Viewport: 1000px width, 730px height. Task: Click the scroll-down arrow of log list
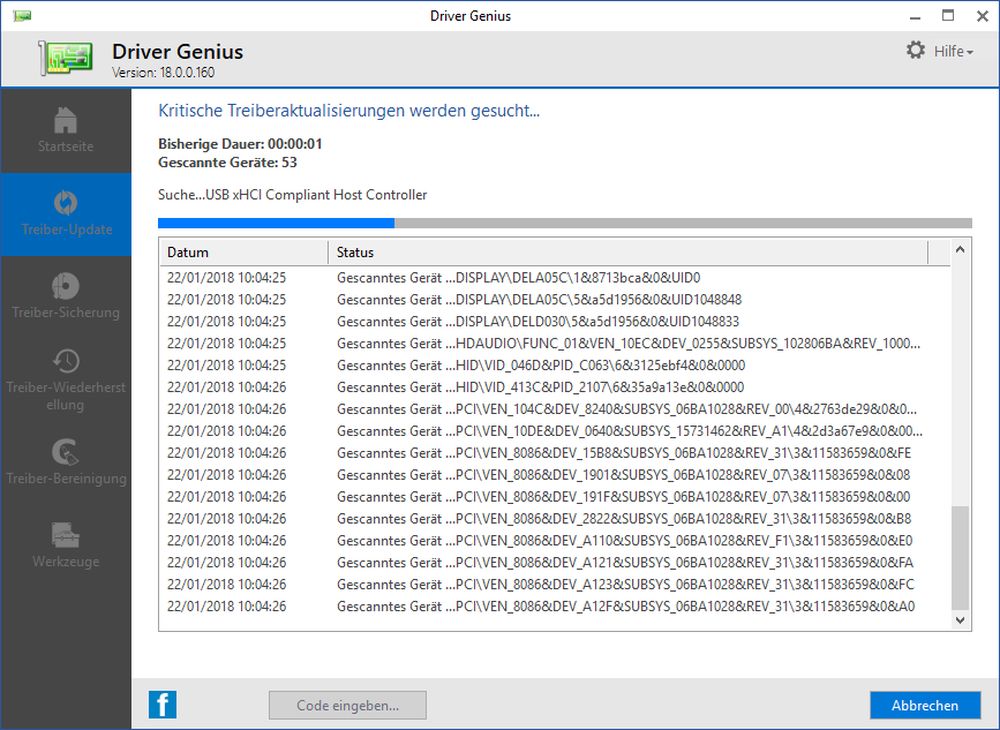[x=961, y=621]
